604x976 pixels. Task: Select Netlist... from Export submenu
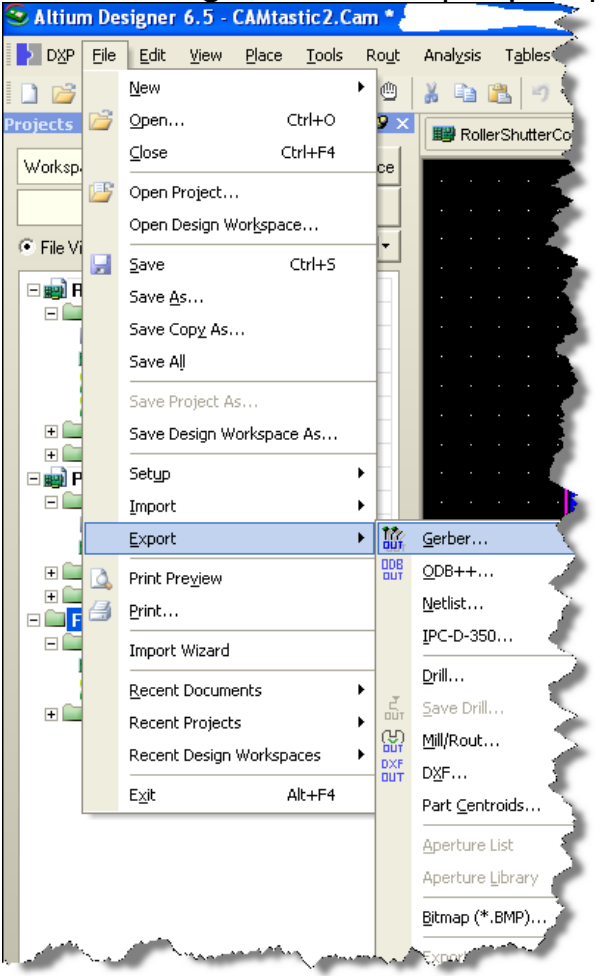(453, 604)
